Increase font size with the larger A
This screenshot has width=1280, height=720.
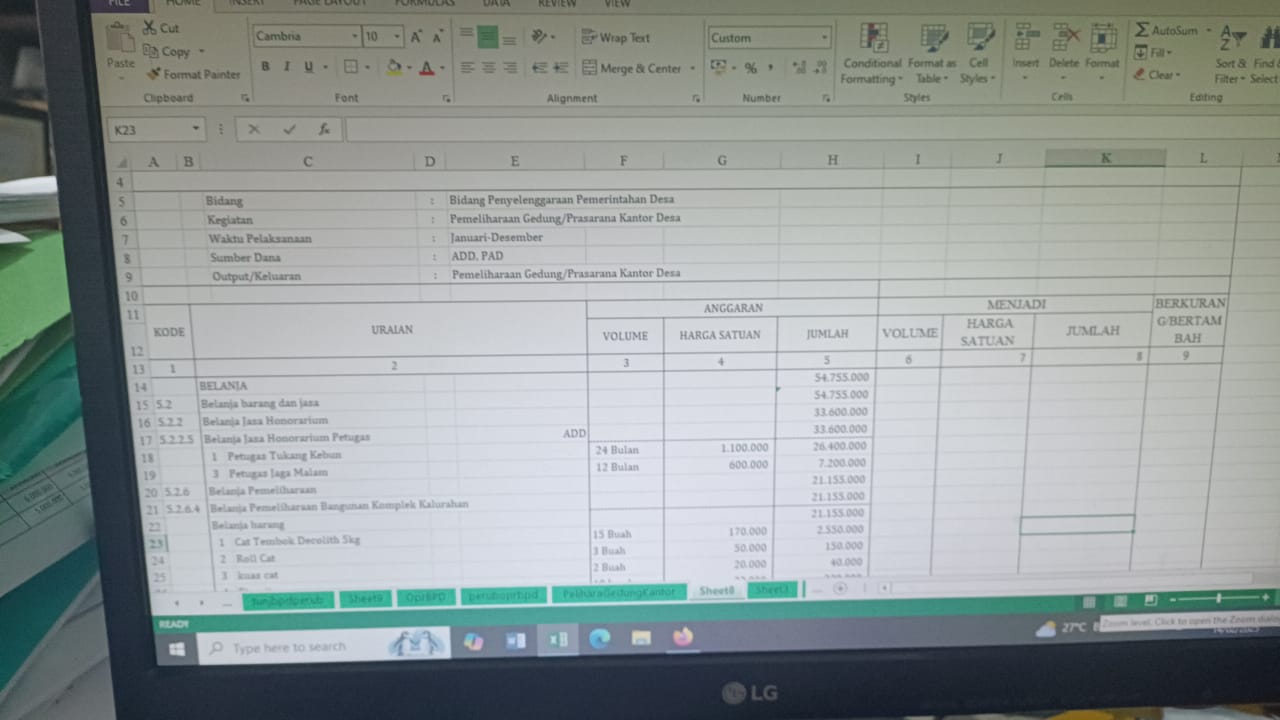pos(417,37)
